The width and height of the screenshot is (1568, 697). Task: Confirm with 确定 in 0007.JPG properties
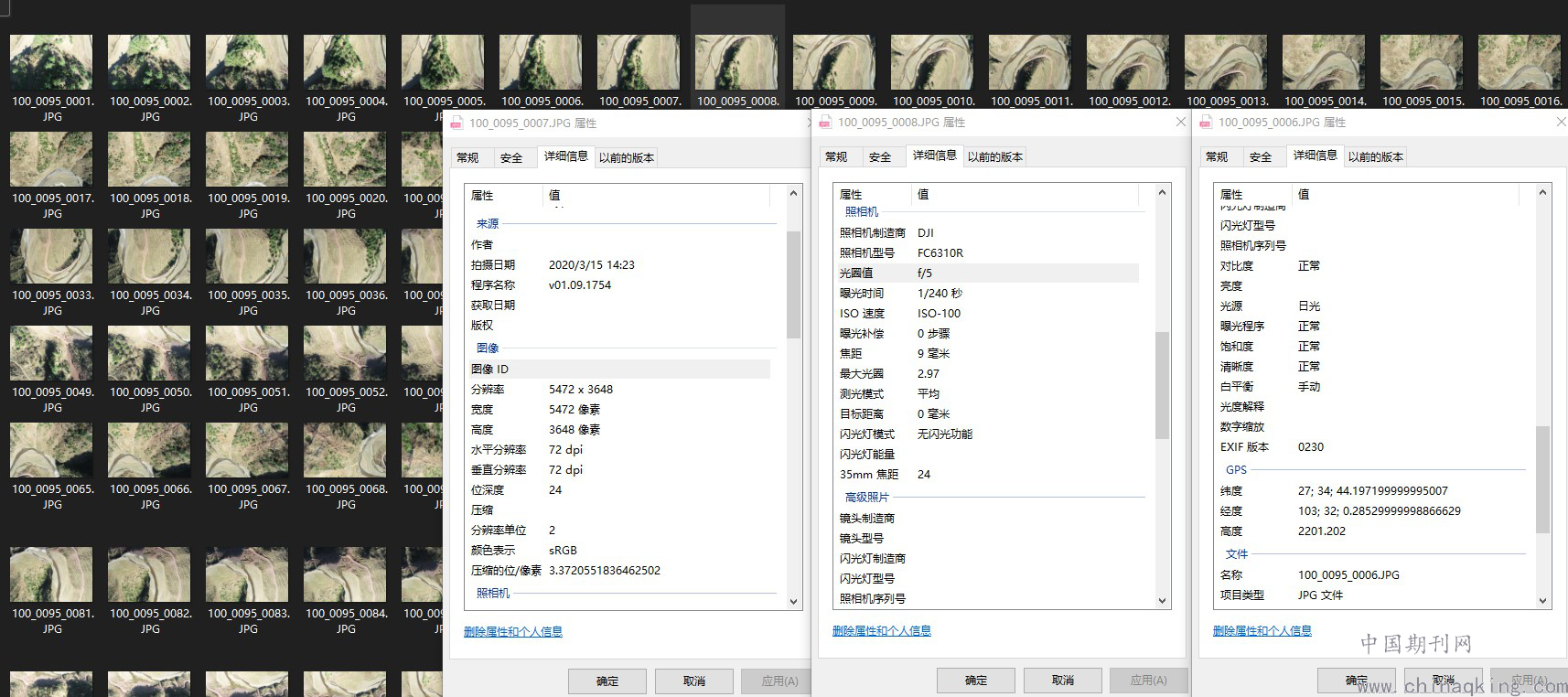tap(607, 681)
